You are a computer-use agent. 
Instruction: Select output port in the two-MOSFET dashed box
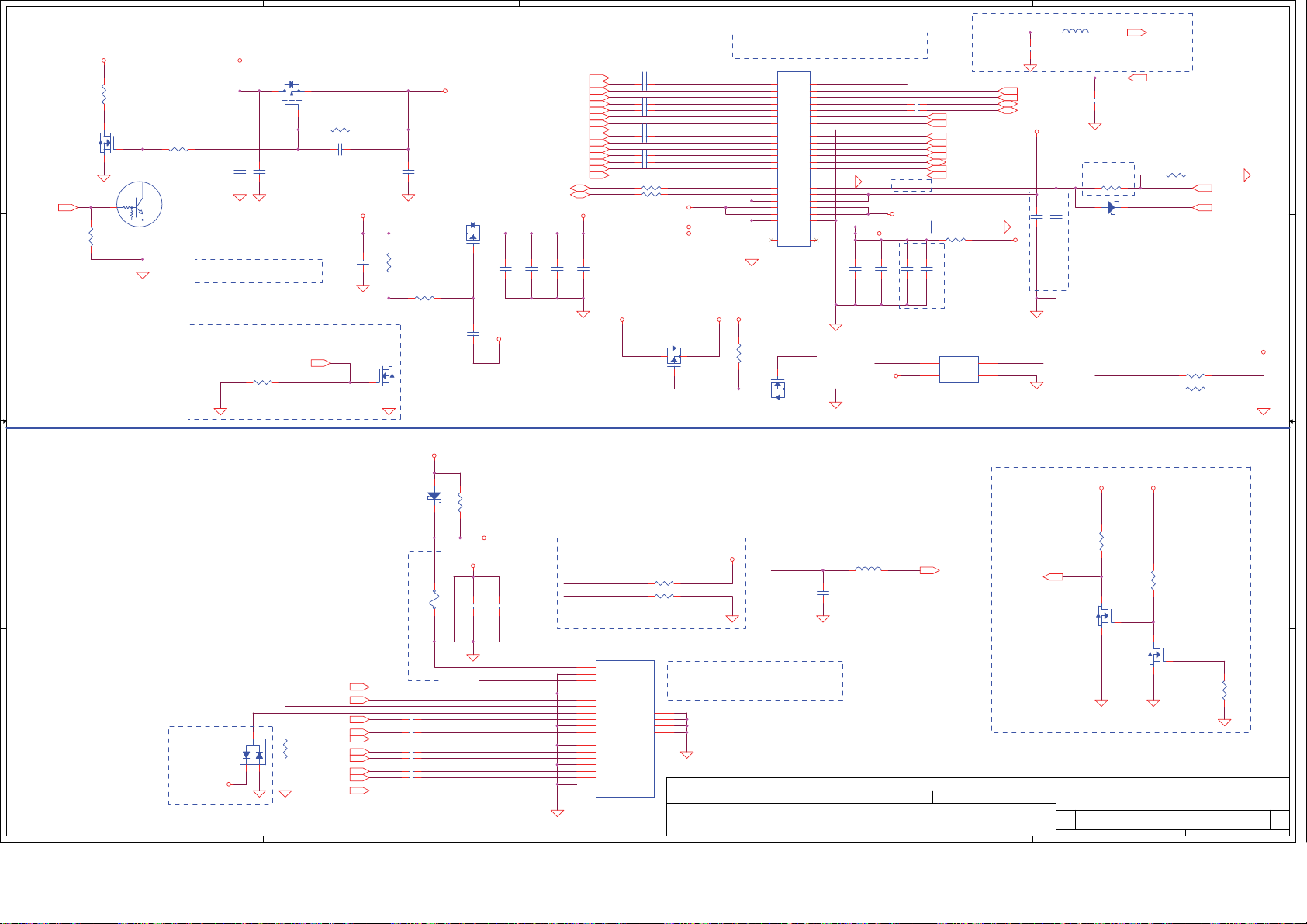coord(1053,576)
